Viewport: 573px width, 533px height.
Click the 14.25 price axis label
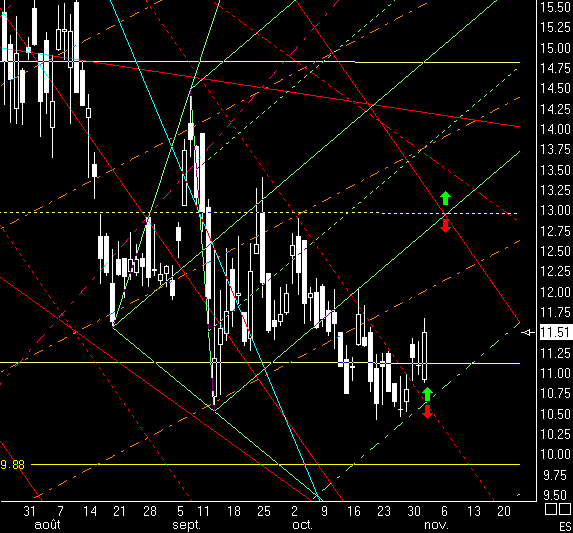pyautogui.click(x=555, y=109)
